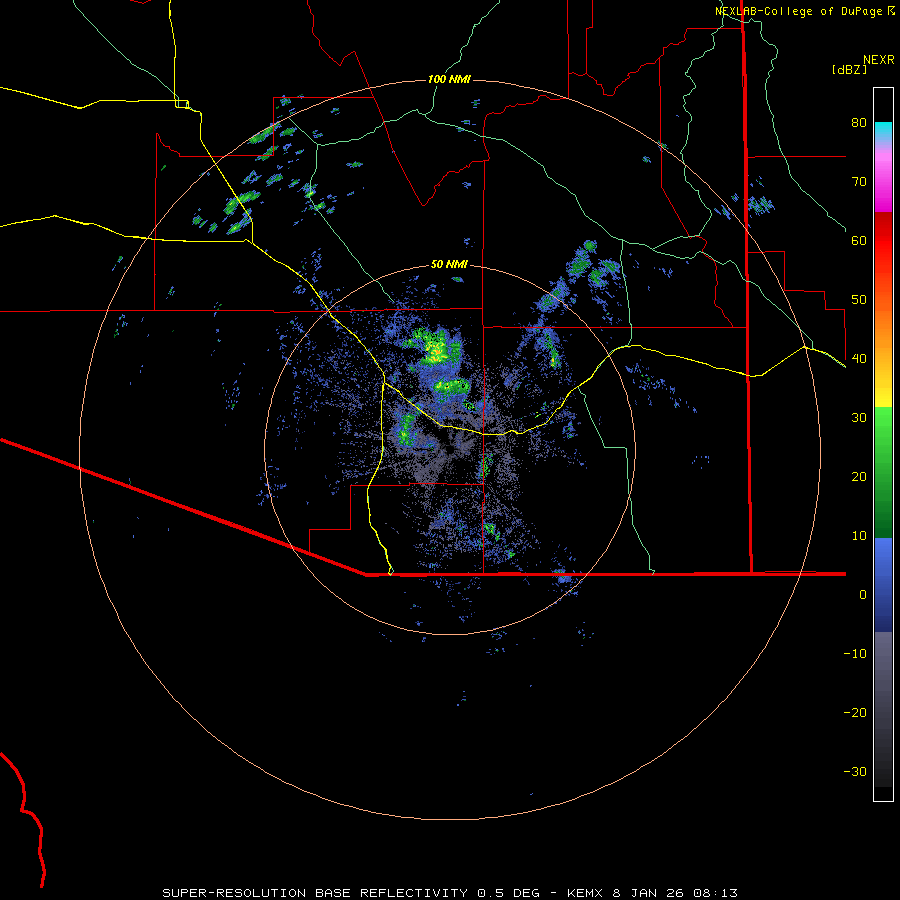Click the 10 value on dBZ scale
Screen dimensions: 900x900
click(x=859, y=536)
